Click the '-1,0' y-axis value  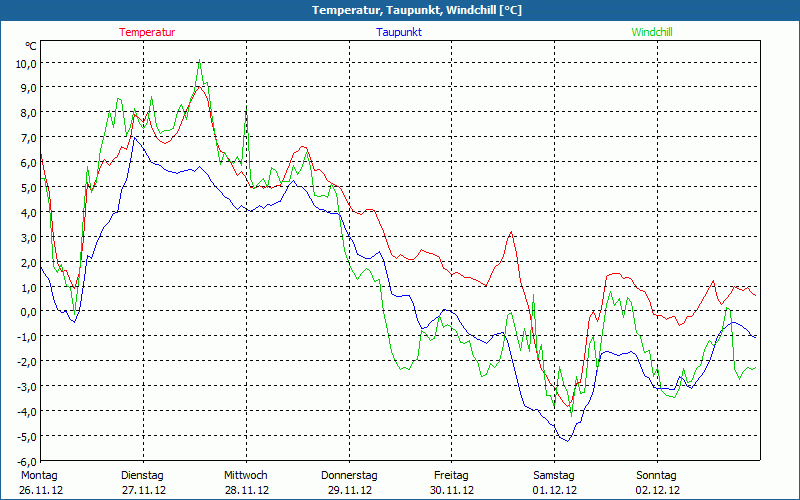[27, 337]
